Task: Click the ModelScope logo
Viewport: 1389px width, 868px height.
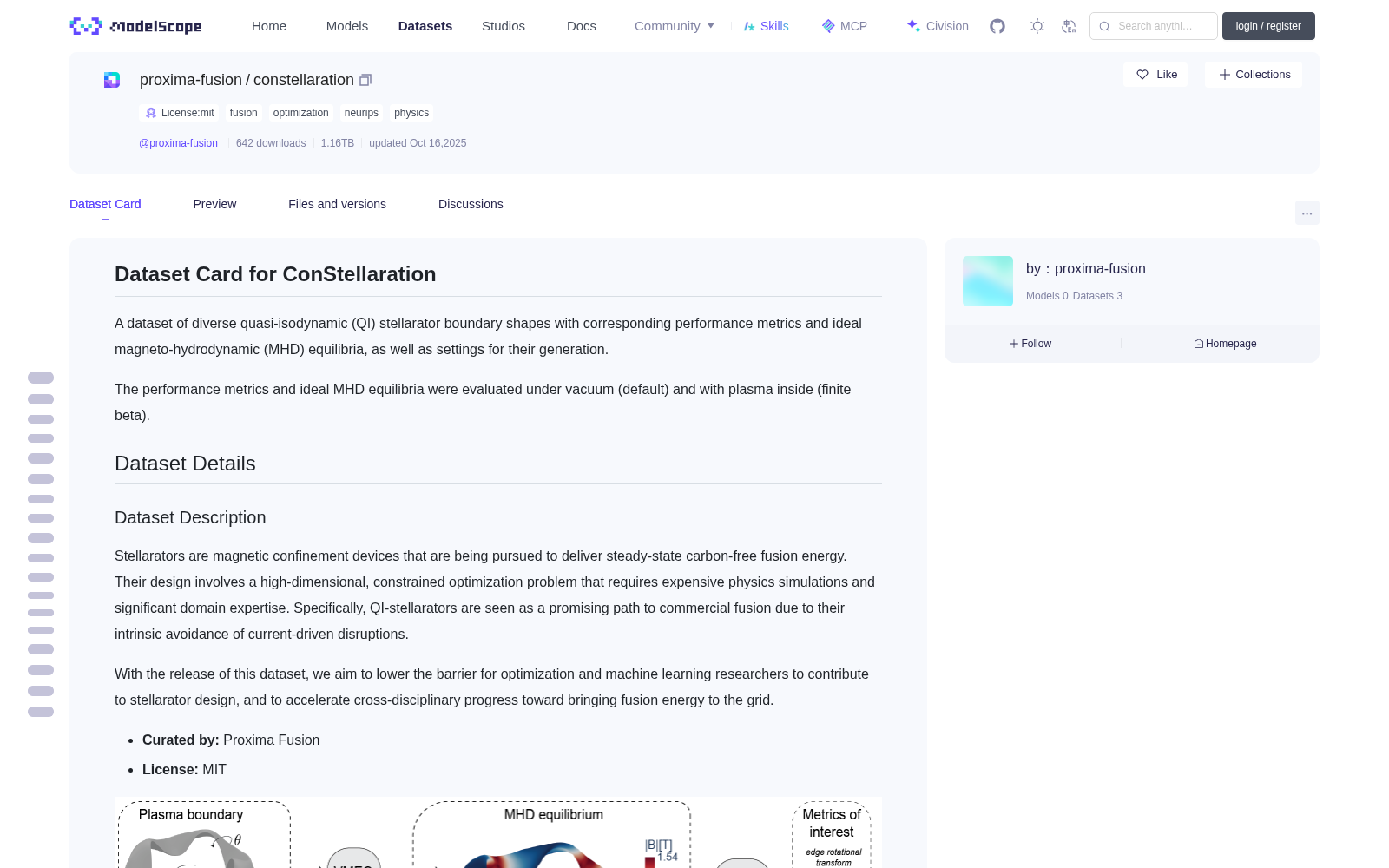Action: tap(135, 26)
